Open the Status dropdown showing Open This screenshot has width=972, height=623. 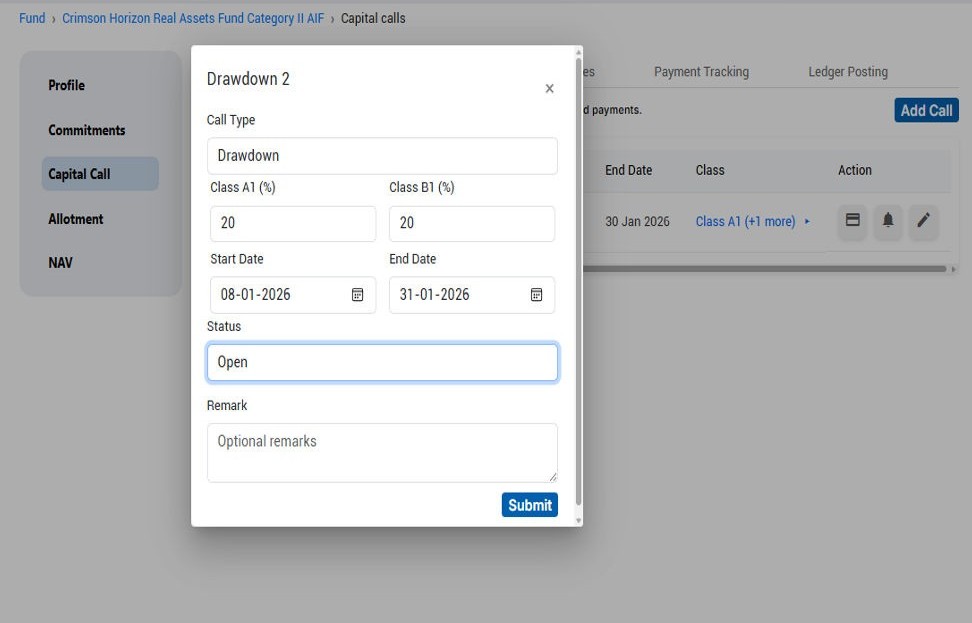click(x=382, y=362)
